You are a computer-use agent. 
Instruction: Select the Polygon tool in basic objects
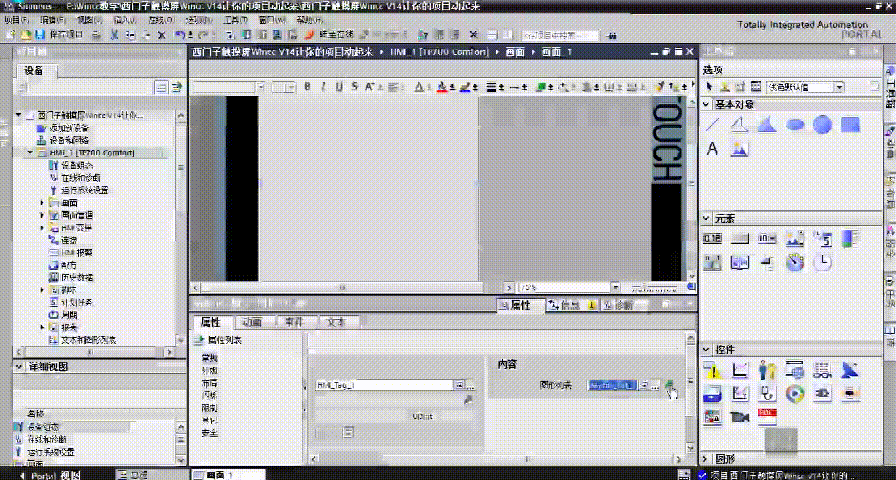pos(767,124)
